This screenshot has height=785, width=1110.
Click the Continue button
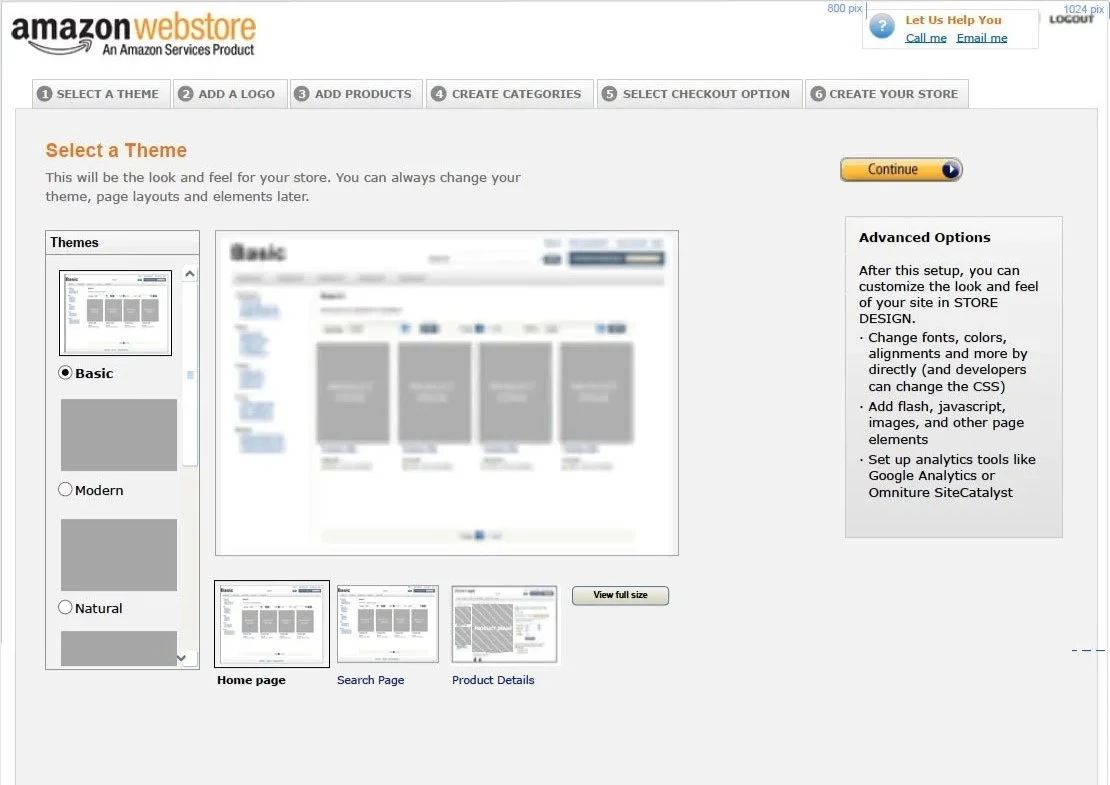(x=901, y=170)
